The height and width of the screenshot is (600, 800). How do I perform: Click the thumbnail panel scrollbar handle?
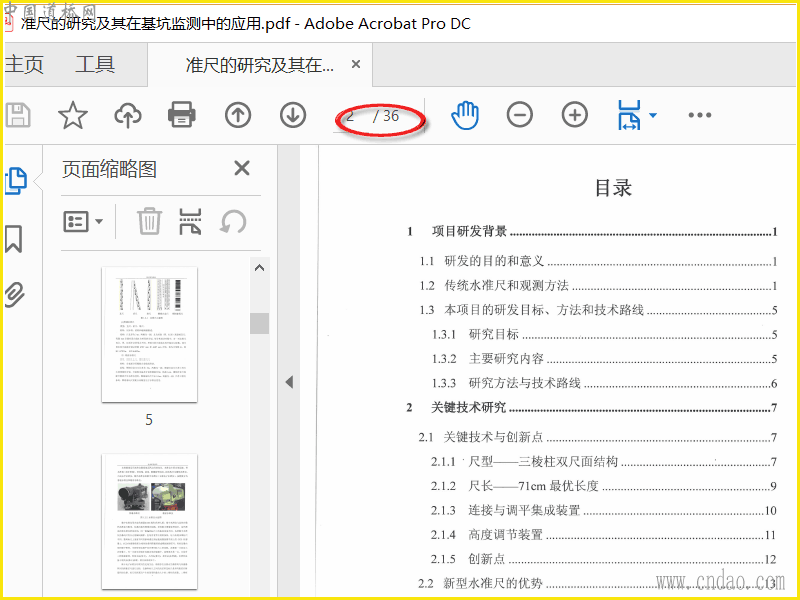[x=260, y=323]
